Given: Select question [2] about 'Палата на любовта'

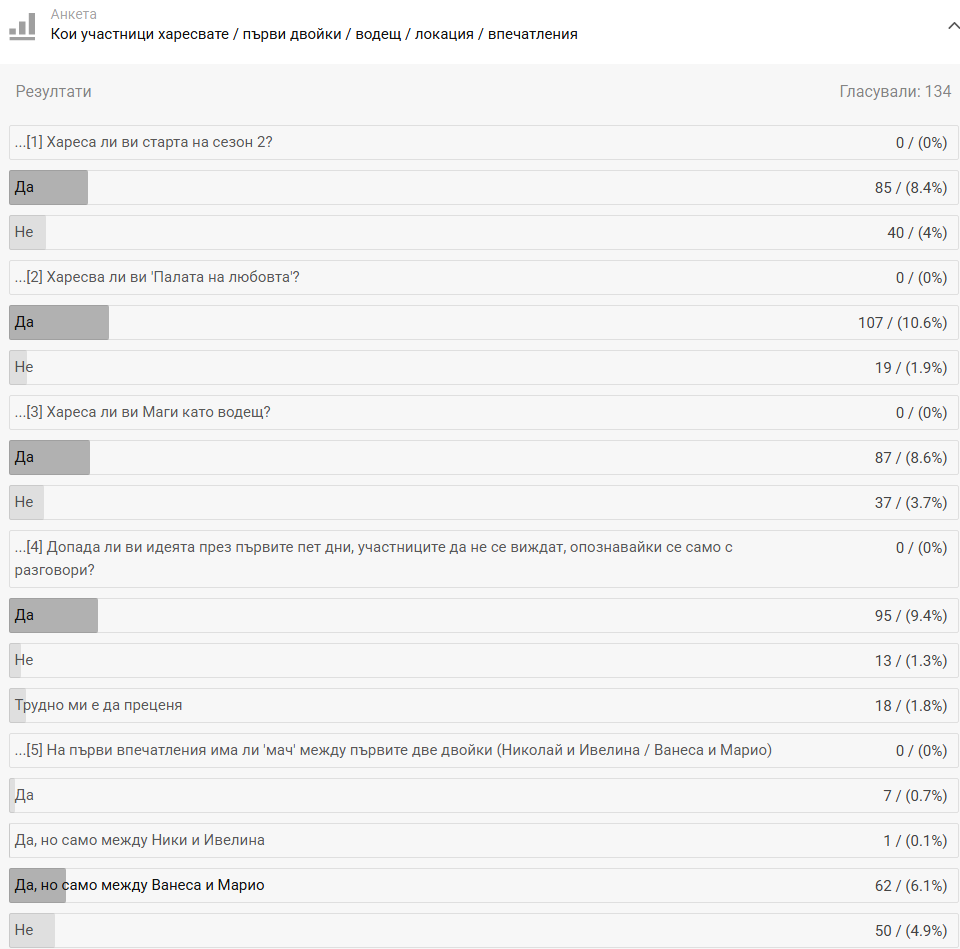Looking at the screenshot, I should click(157, 277).
